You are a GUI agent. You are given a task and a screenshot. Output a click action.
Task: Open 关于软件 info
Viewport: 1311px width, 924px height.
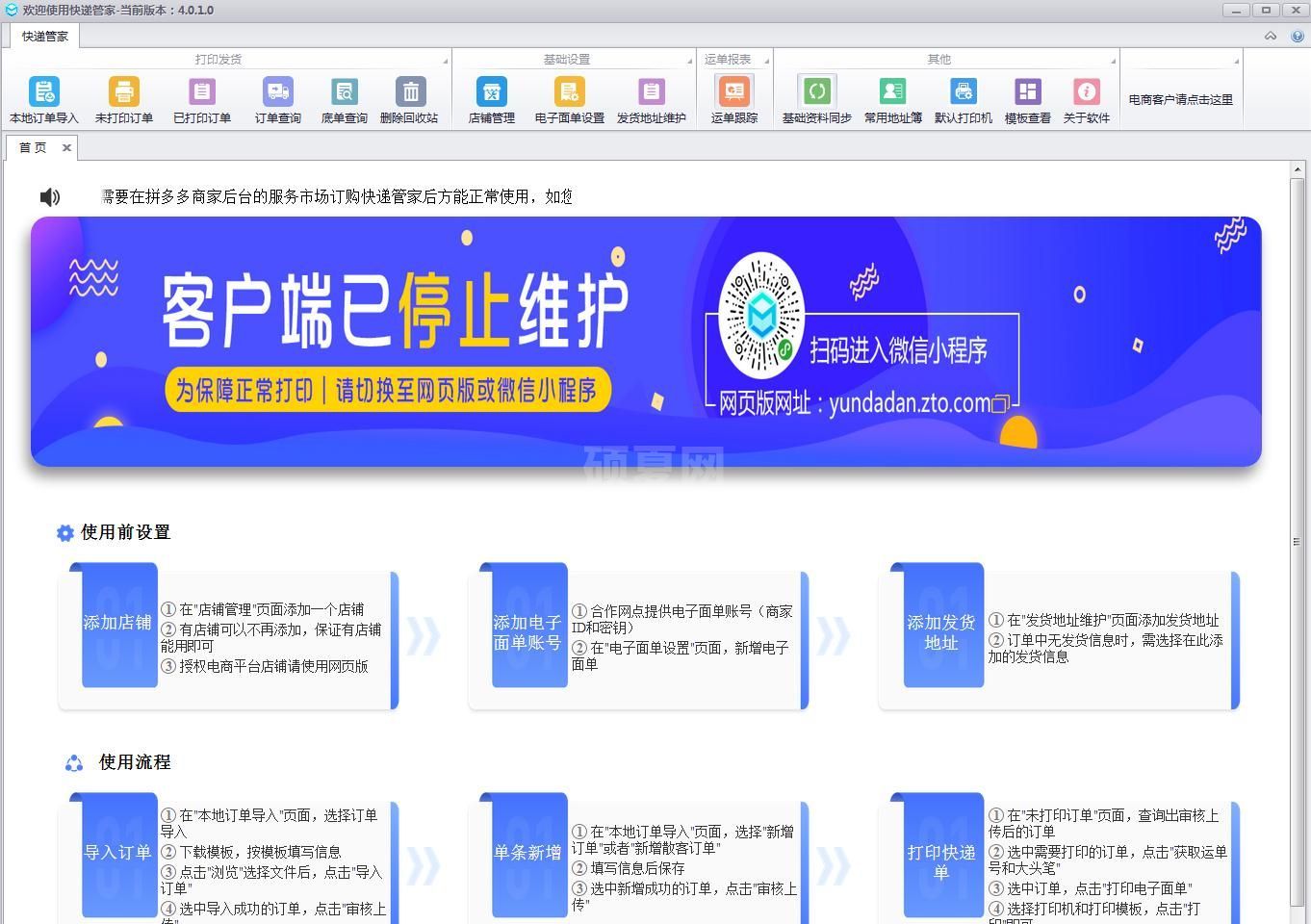1087,100
